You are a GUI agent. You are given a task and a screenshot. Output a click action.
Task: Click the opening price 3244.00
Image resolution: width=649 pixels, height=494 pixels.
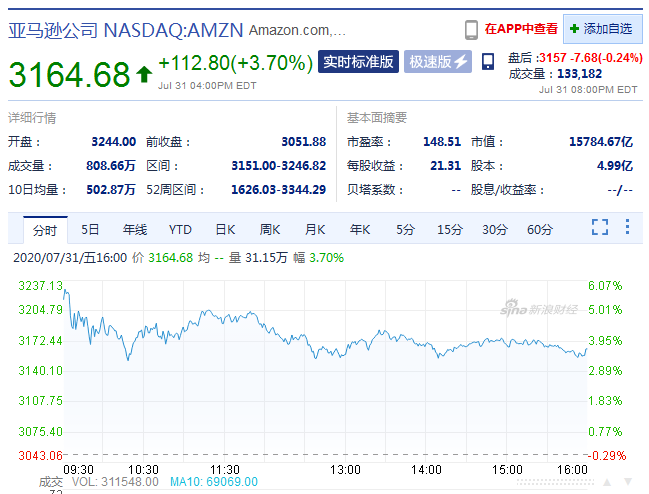pyautogui.click(x=113, y=142)
